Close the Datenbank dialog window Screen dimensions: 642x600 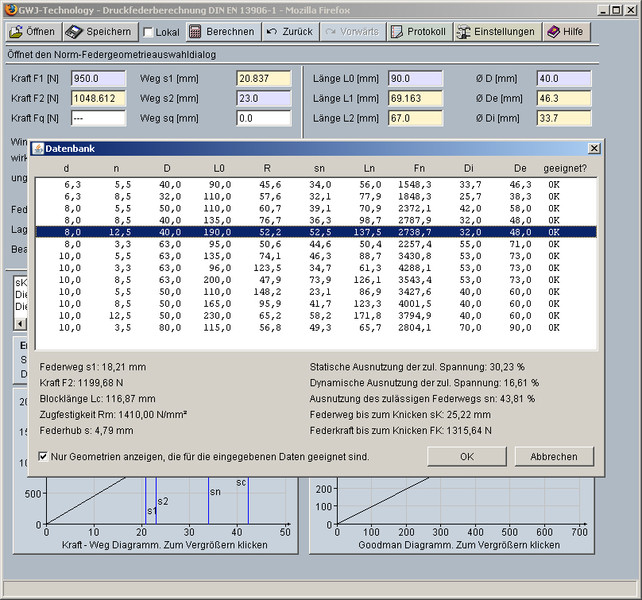point(594,149)
